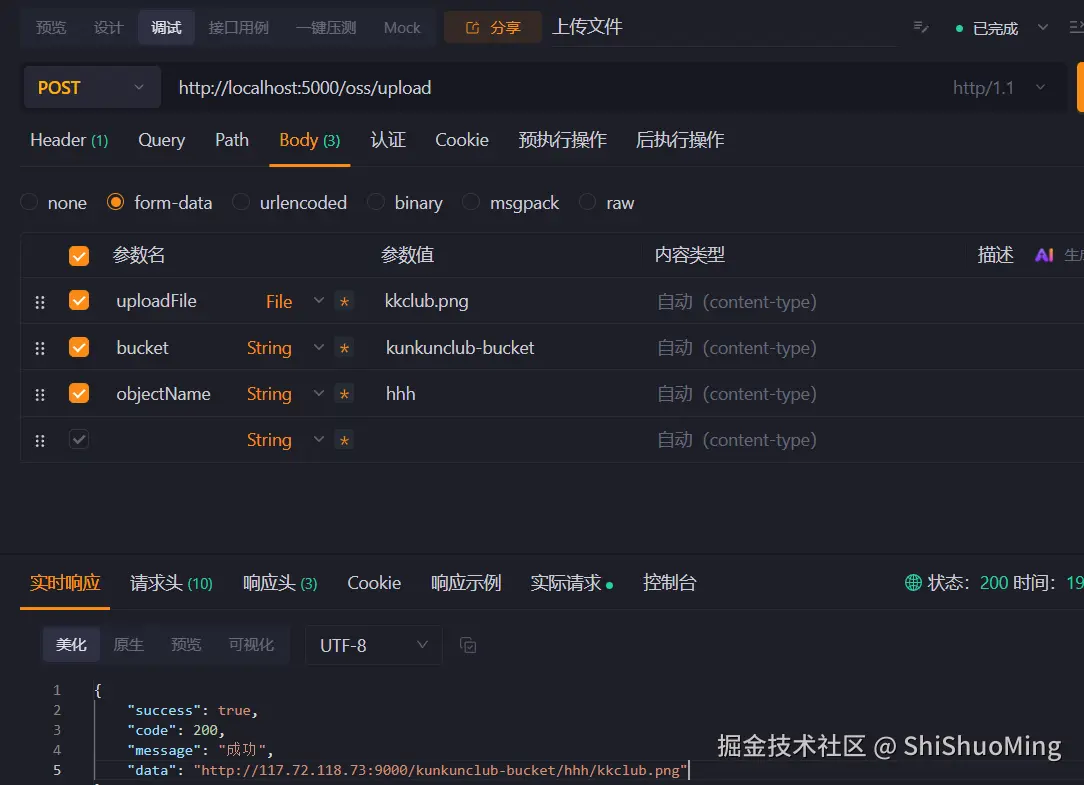Toggle required star for uploadFile
Screen dimensions: 1084x785
click(x=344, y=302)
